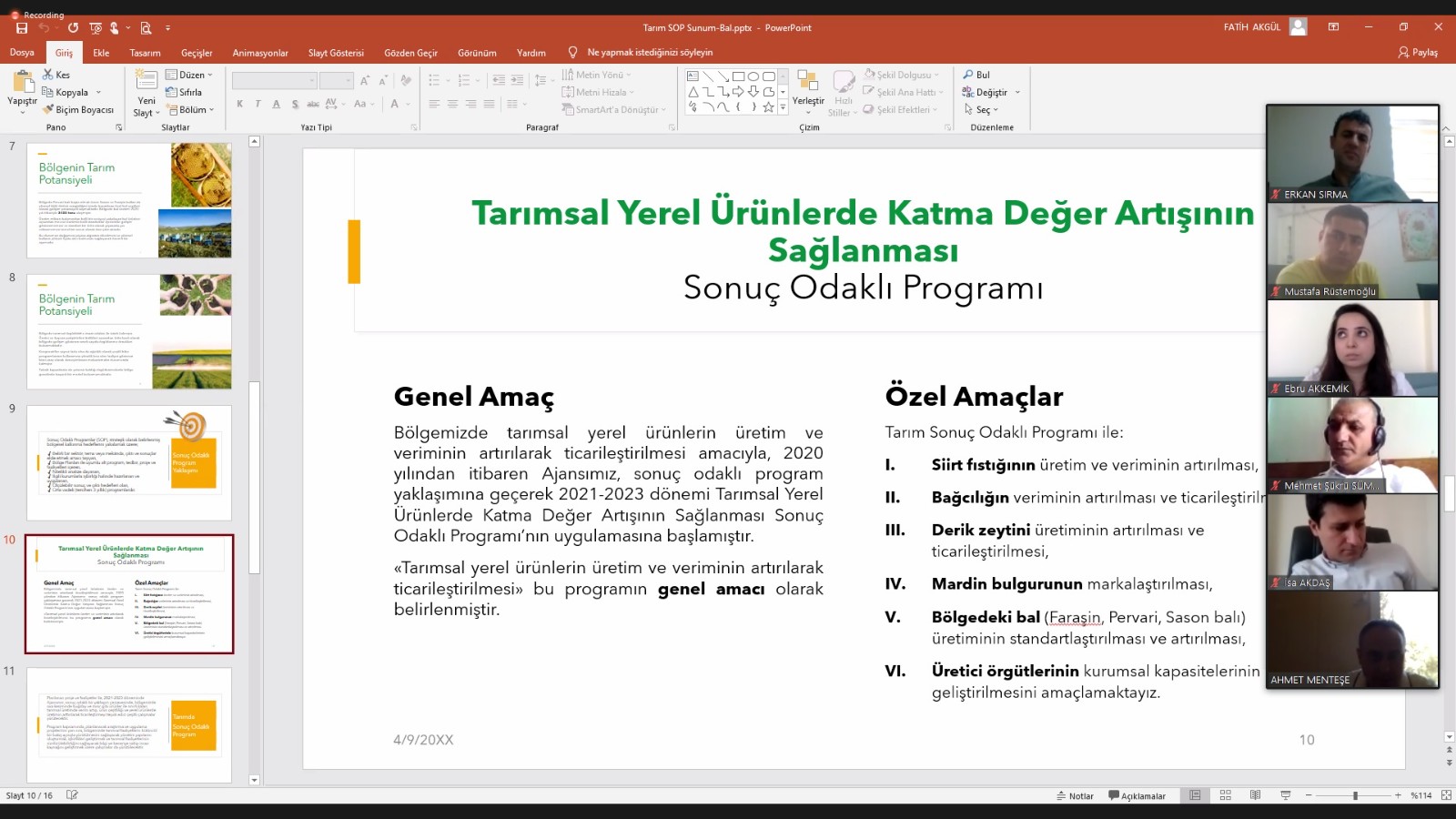Switch to the Animasyonlar ribbon tab
This screenshot has width=1456, height=819.
coord(260,53)
